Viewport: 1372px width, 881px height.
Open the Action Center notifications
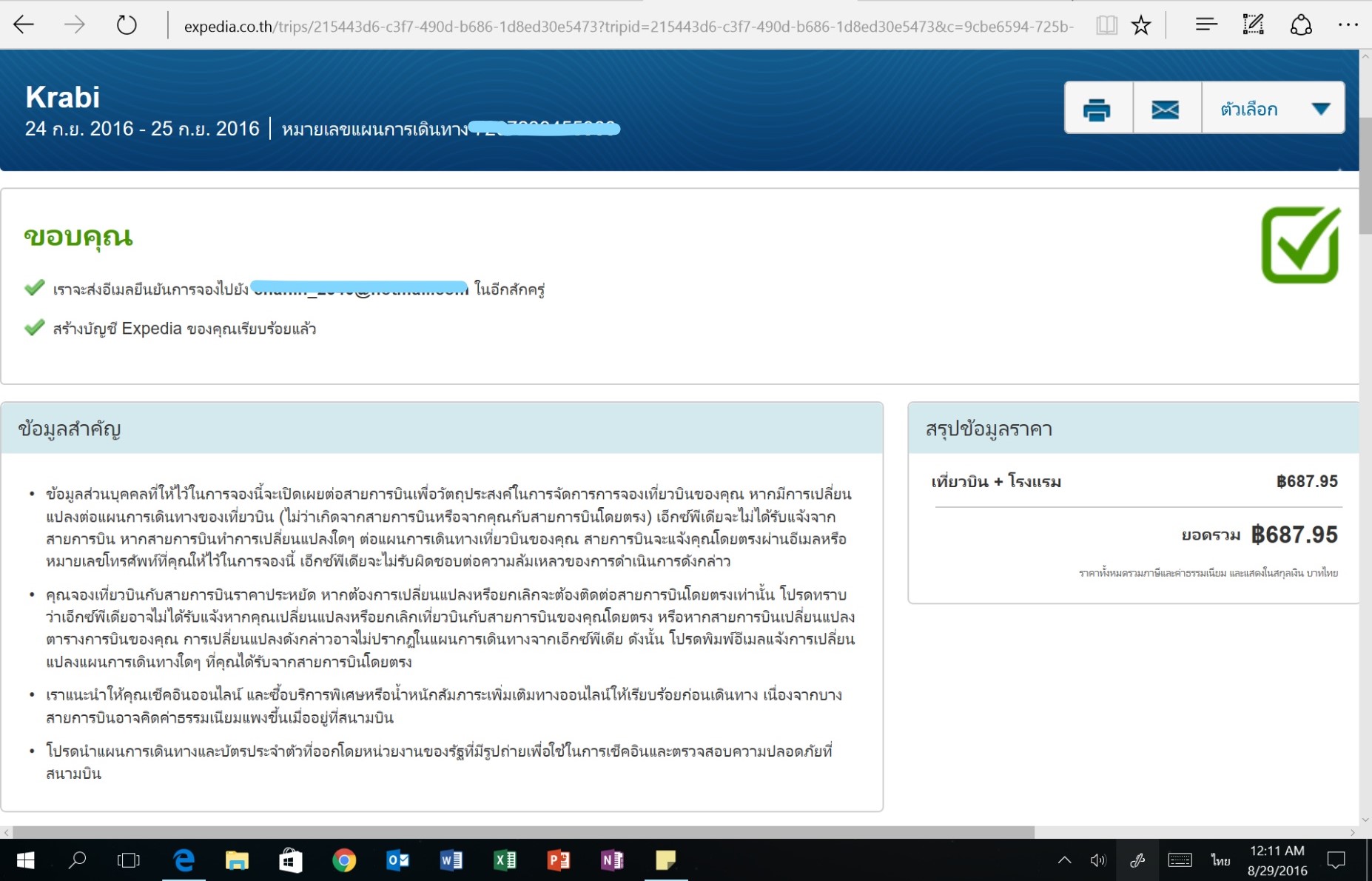tap(1336, 860)
